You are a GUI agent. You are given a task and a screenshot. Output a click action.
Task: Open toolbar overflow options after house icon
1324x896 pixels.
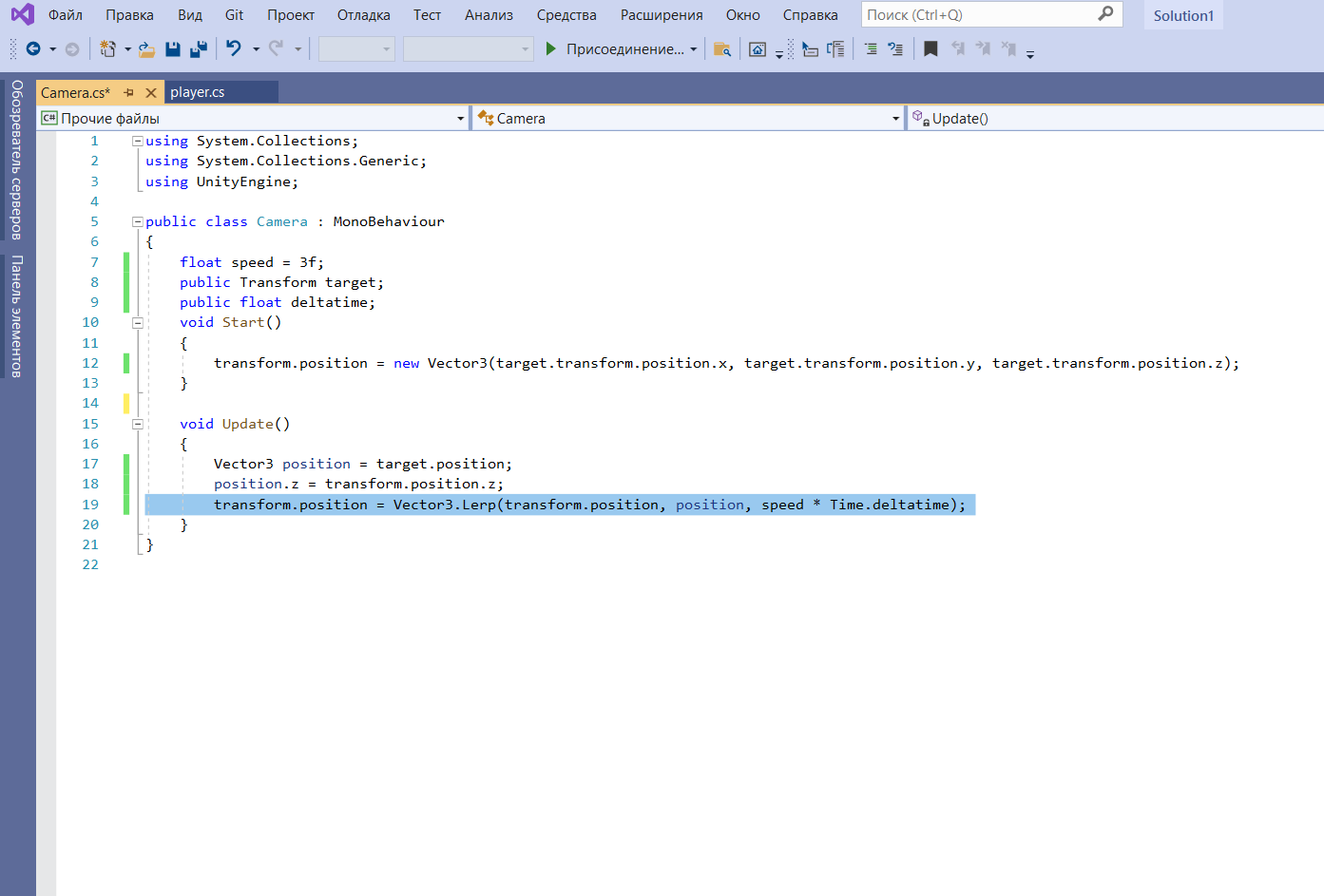[x=778, y=54]
